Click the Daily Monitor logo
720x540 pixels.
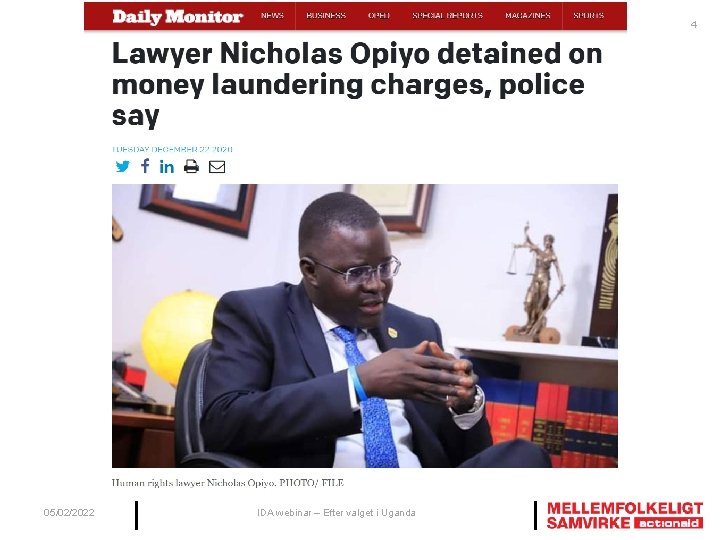(x=177, y=17)
